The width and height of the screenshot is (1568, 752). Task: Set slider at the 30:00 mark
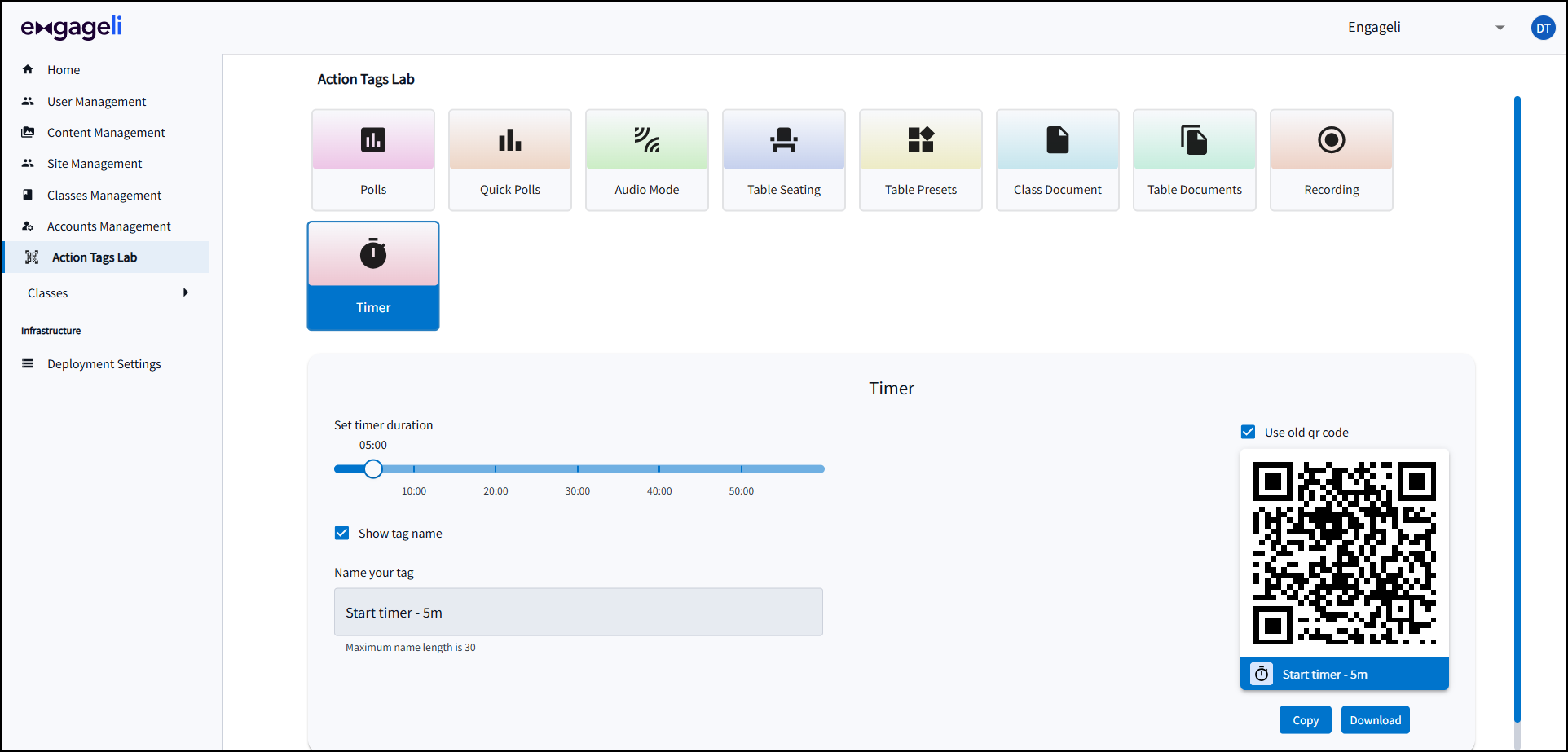[x=578, y=468]
